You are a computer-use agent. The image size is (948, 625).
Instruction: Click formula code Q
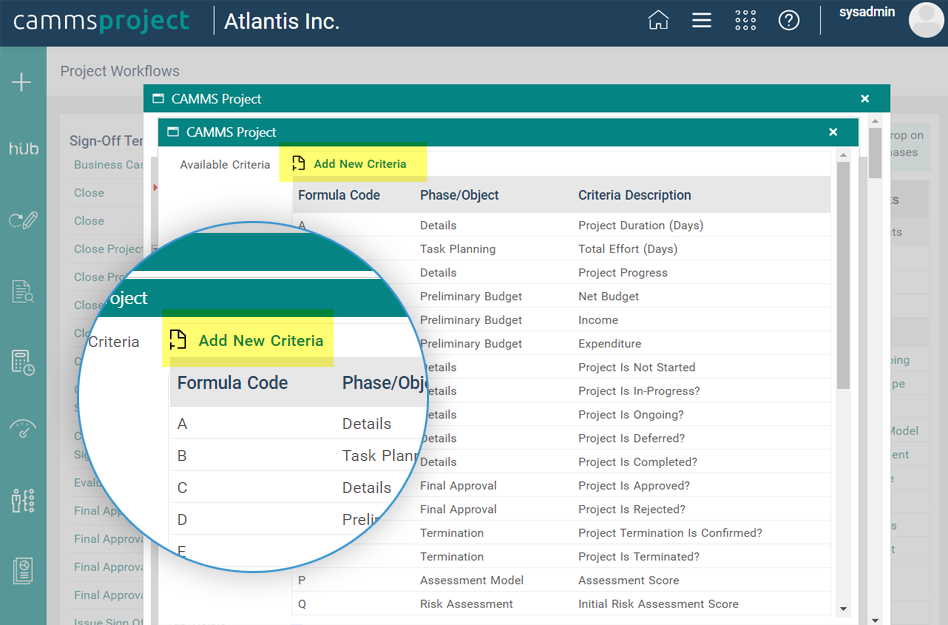(x=302, y=604)
